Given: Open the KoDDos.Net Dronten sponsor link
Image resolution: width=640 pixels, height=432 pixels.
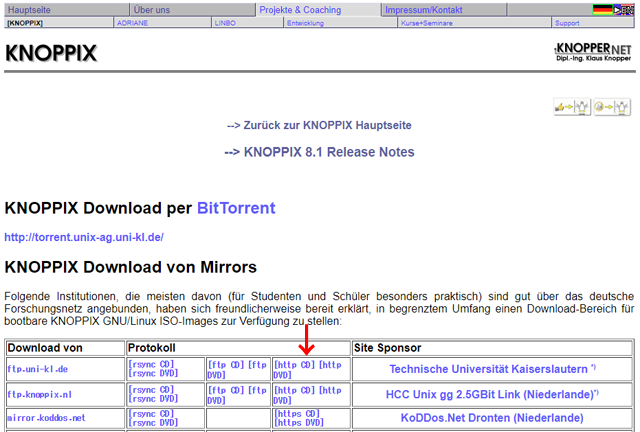Looking at the screenshot, I should coord(492,418).
